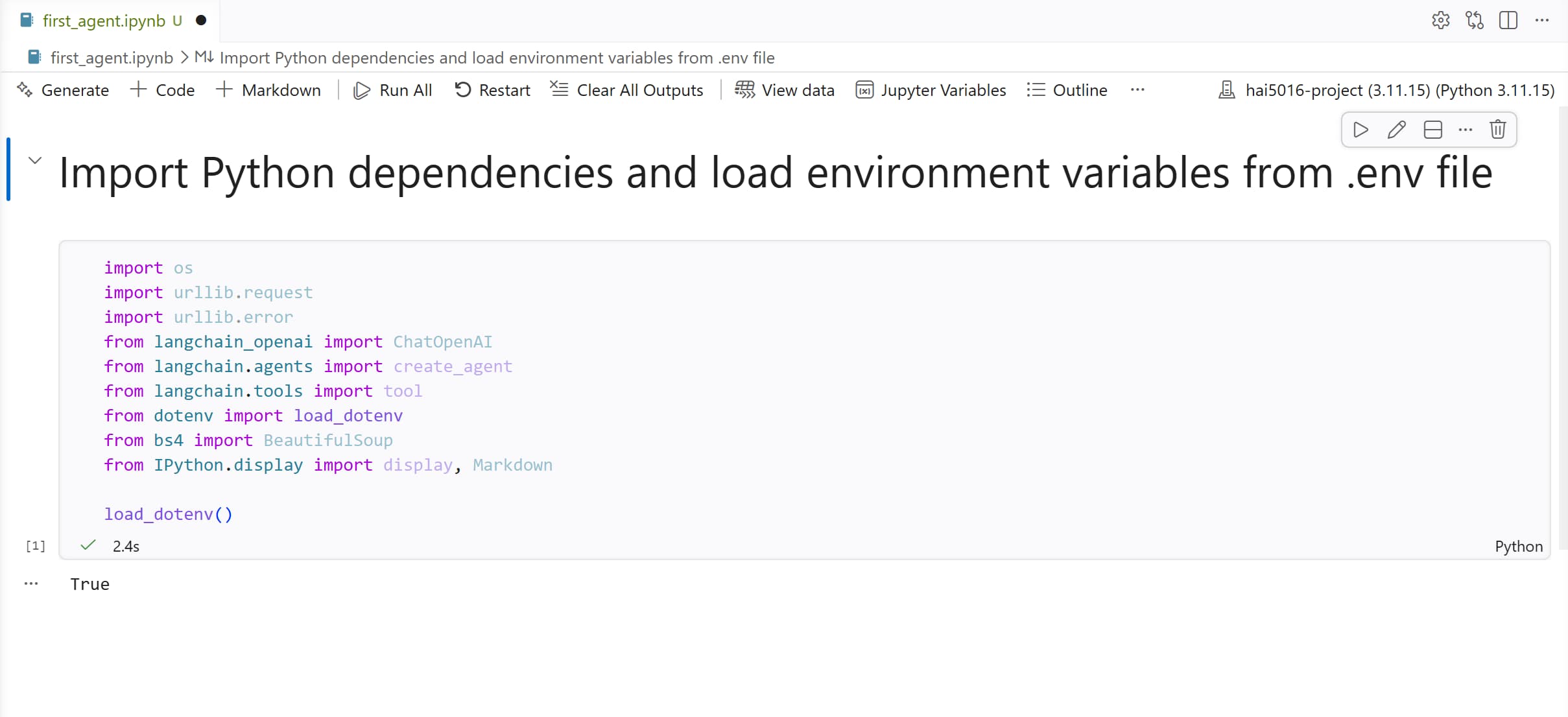1568x717 pixels.
Task: Click first_agent.ipynb breadcrumb item
Action: coord(111,58)
